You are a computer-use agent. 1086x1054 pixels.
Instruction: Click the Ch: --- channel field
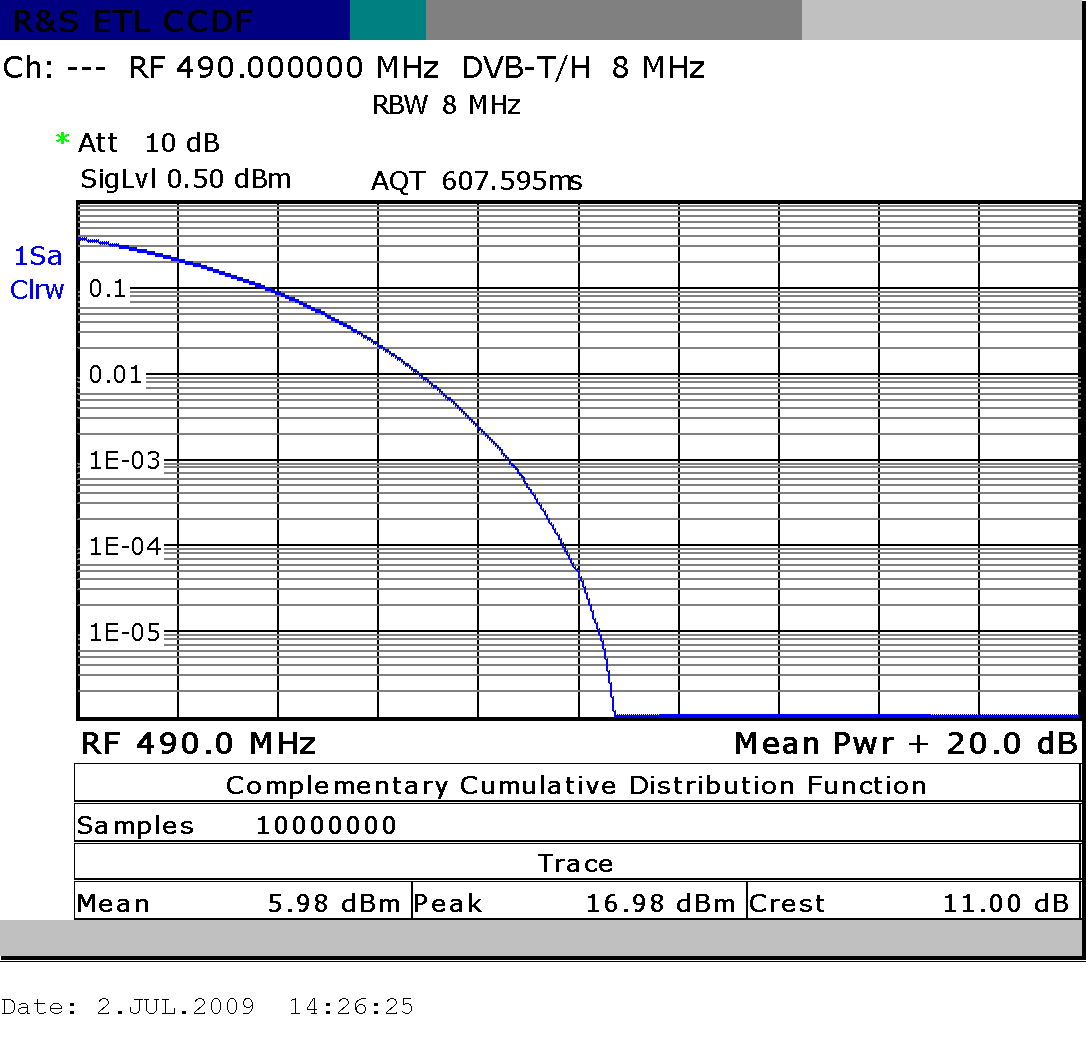coord(55,68)
